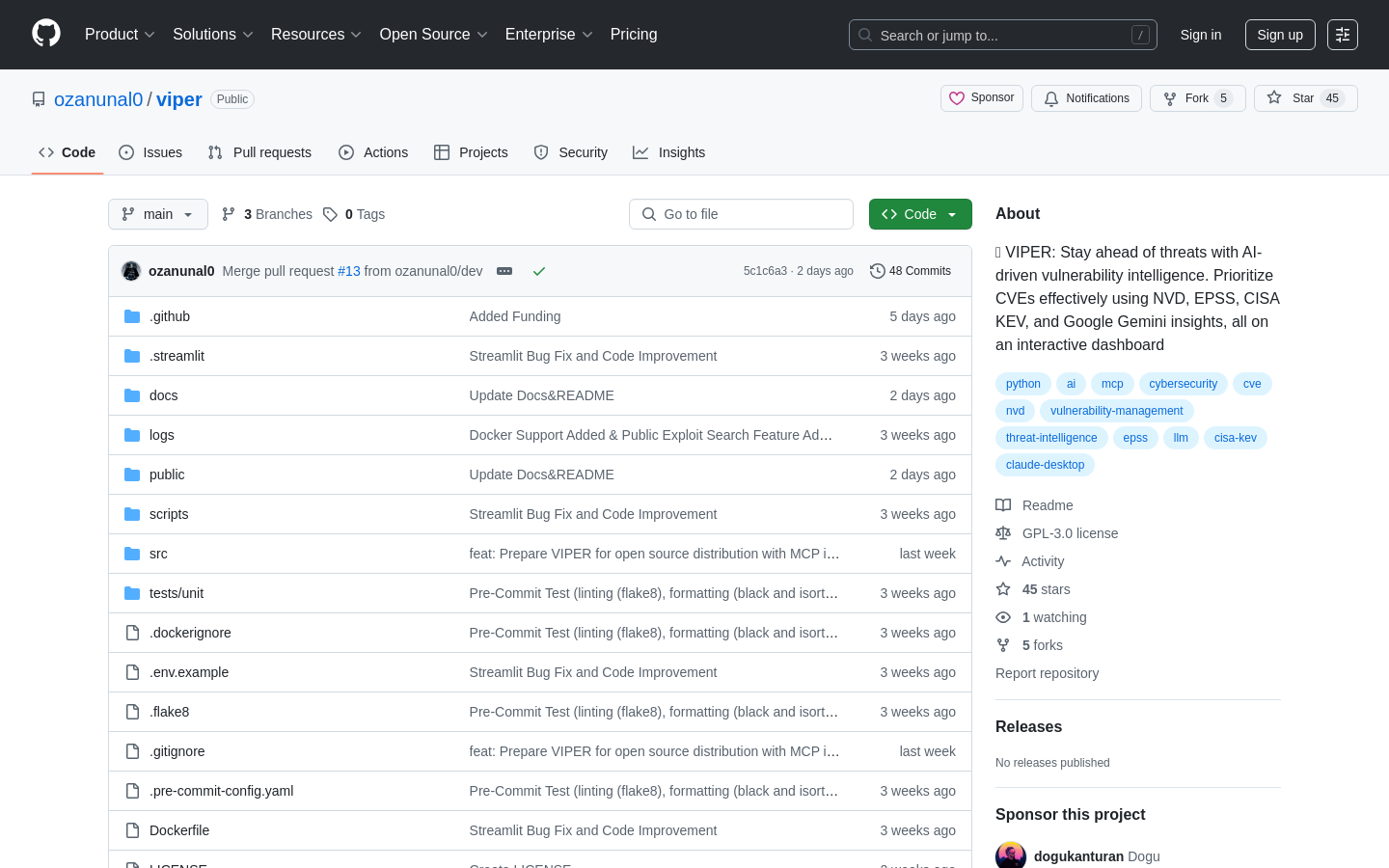Open the .github folder
The width and height of the screenshot is (1389, 868).
(170, 316)
